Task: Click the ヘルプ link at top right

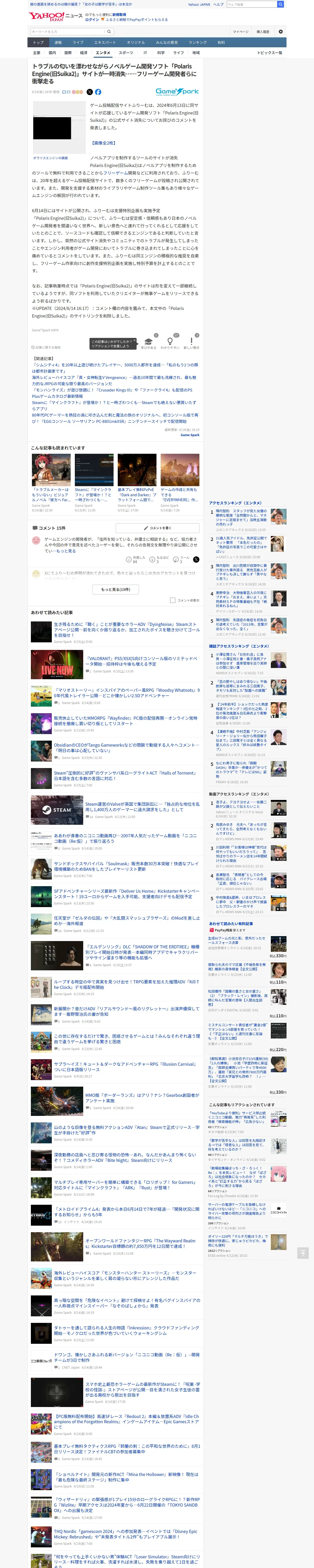Action: [218, 4]
